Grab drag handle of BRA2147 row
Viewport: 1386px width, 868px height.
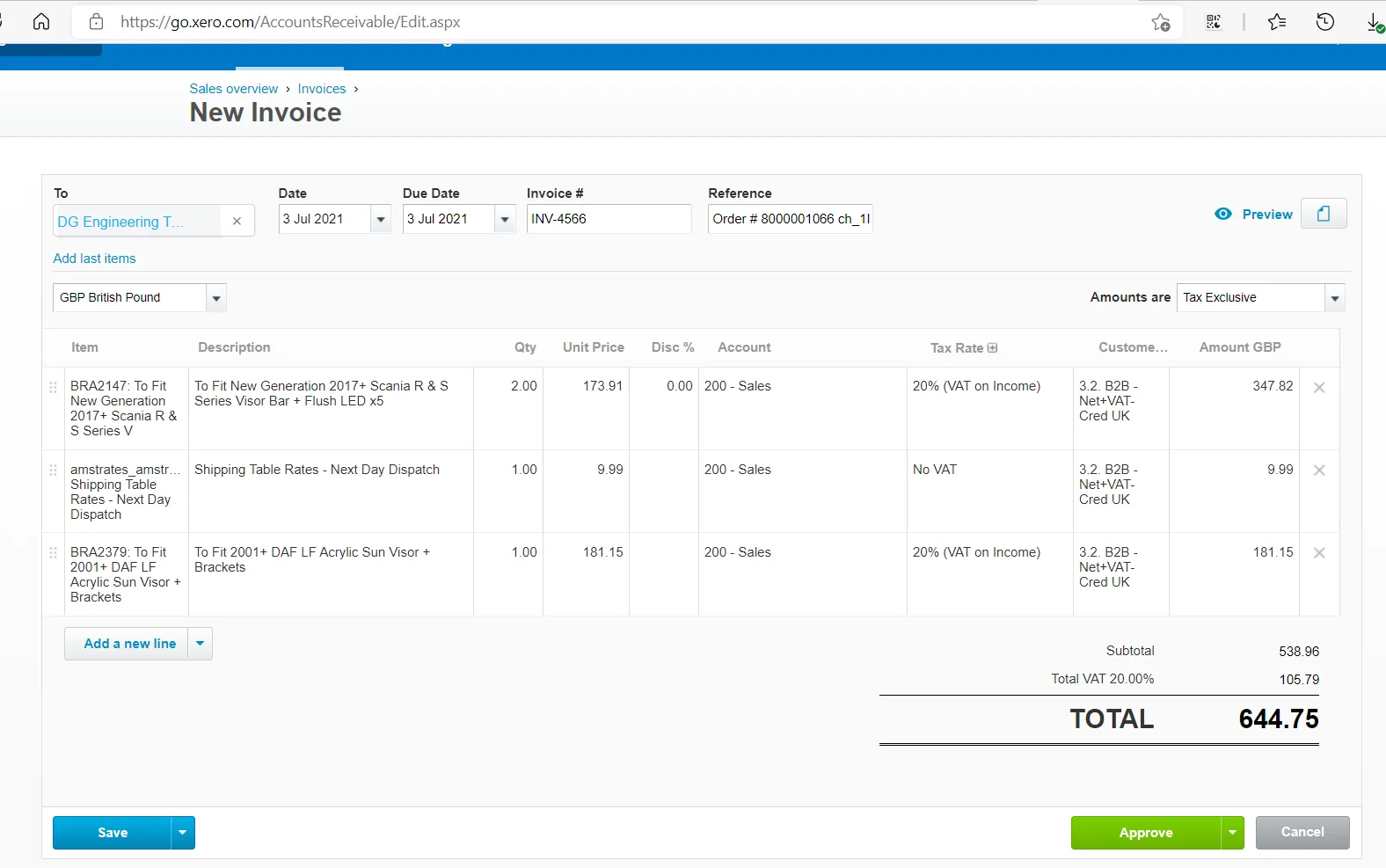tap(54, 387)
